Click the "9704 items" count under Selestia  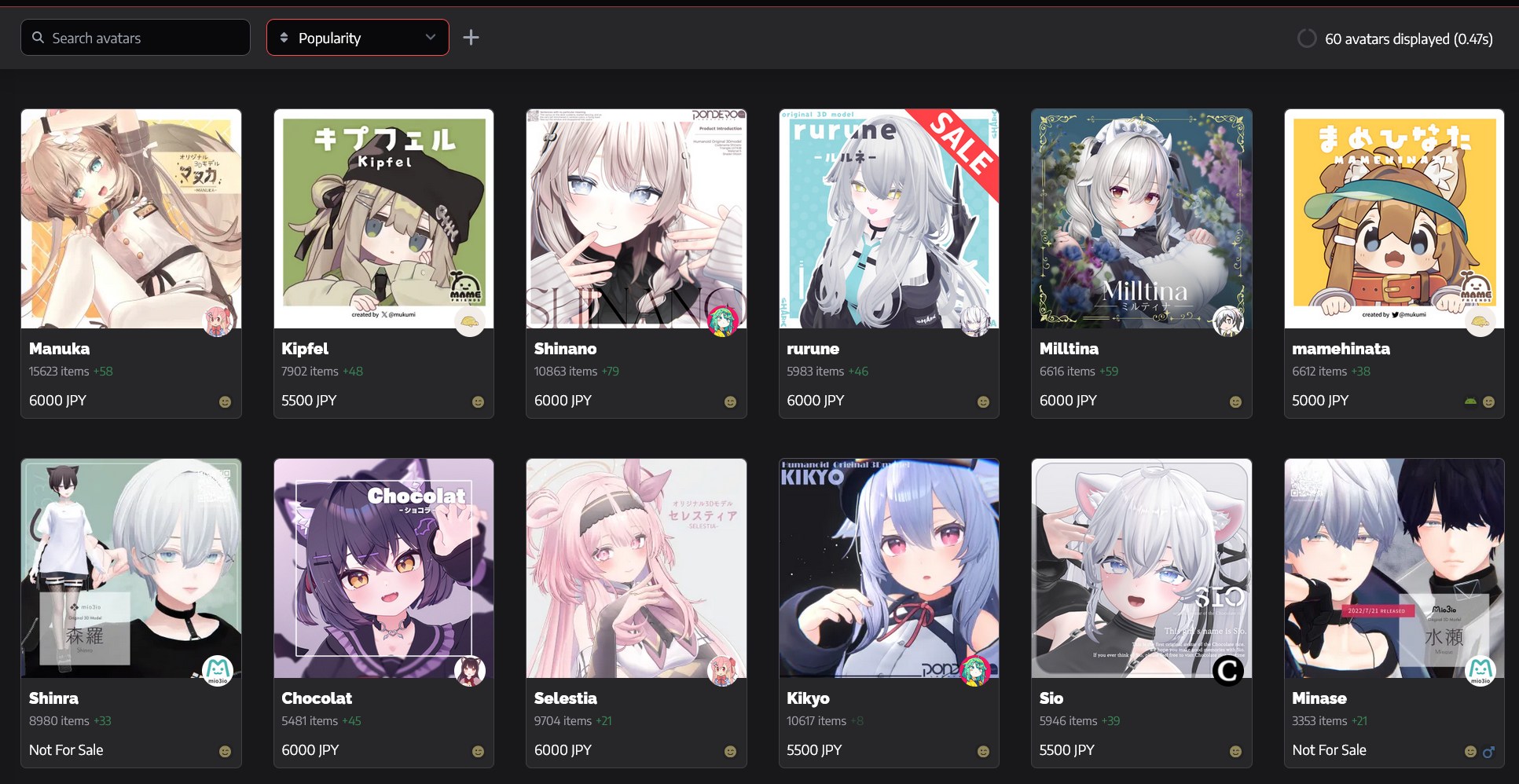[x=563, y=721]
